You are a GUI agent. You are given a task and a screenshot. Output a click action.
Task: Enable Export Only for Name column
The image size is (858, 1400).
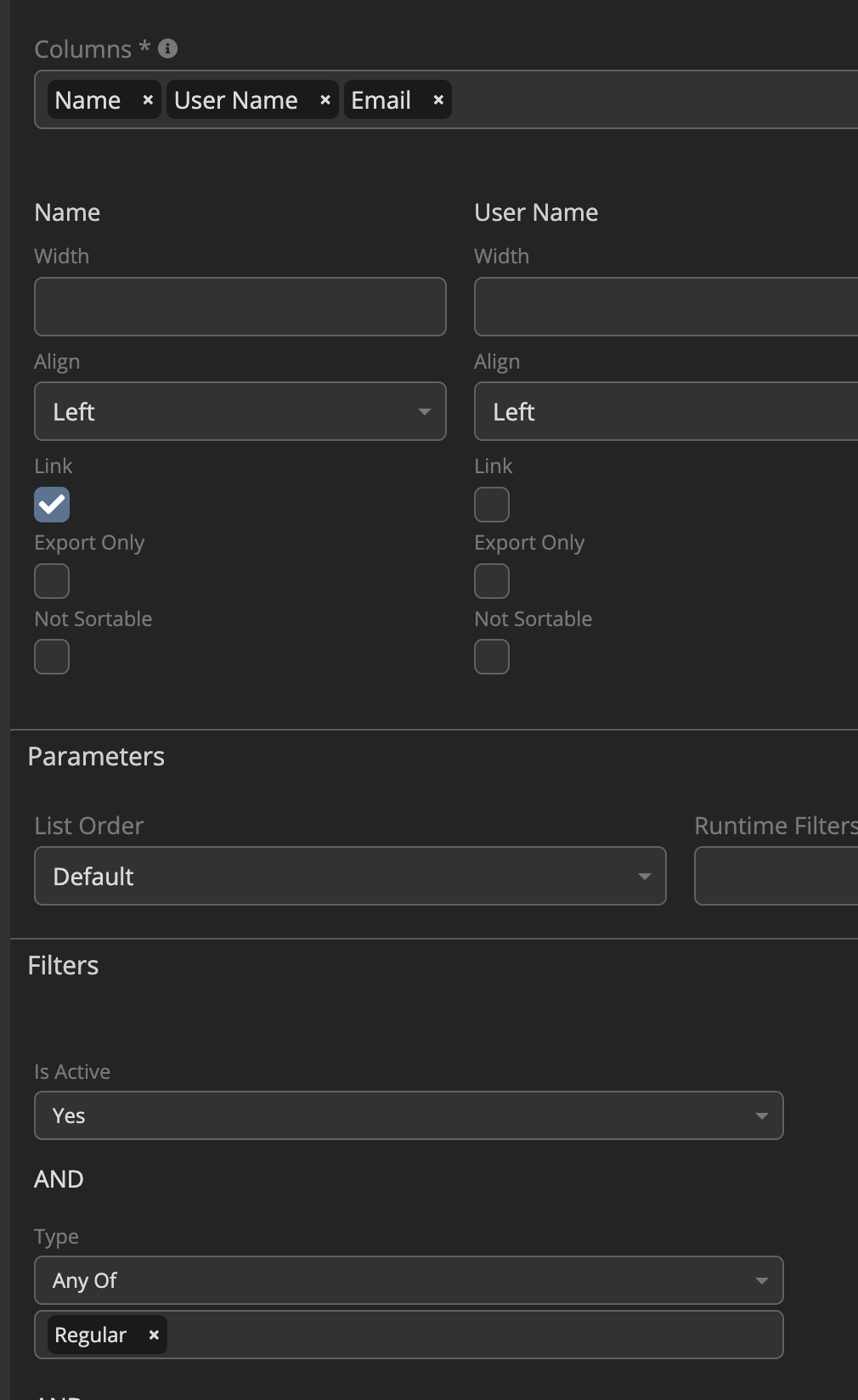[x=52, y=581]
